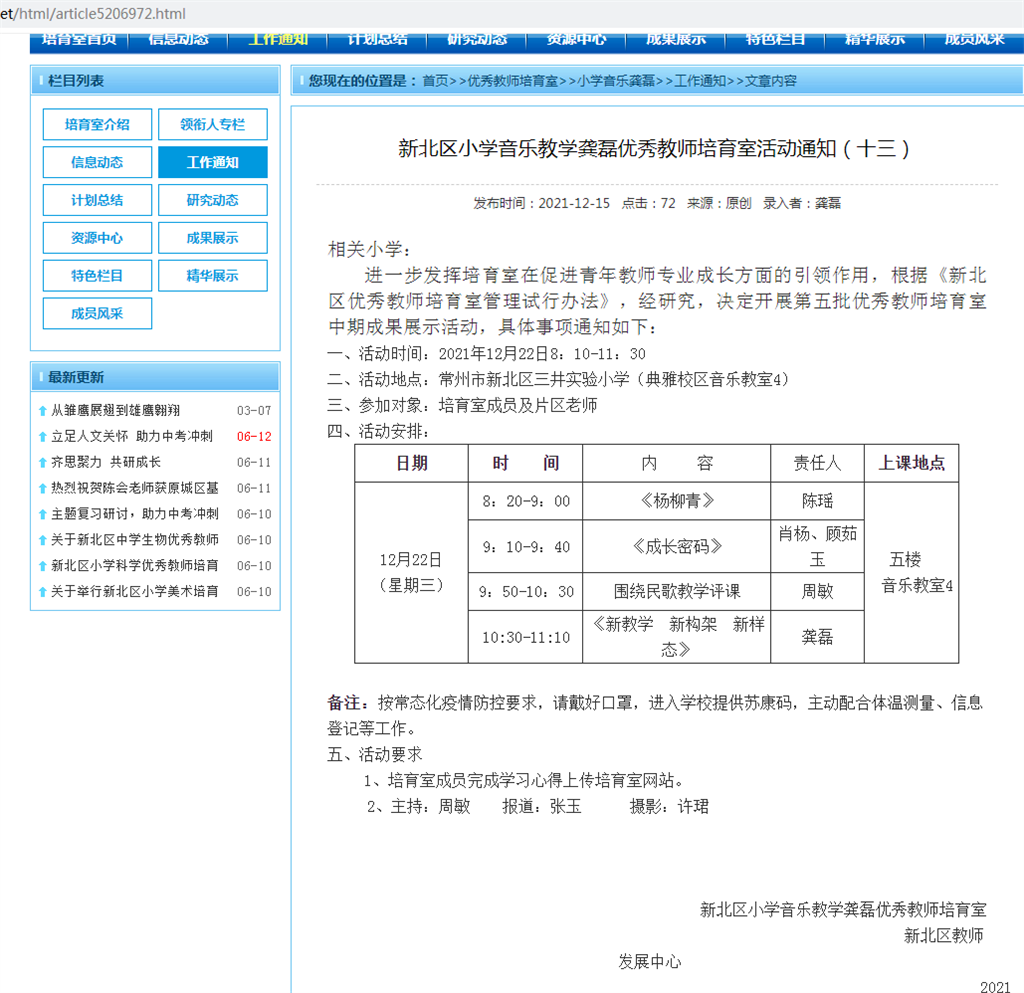
Task: Click the time cell 8：20-9：00
Action: click(526, 501)
